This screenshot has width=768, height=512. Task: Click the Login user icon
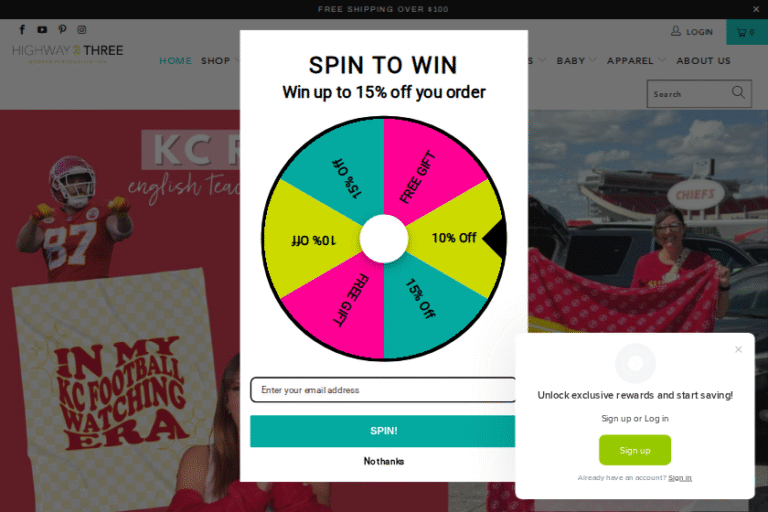pyautogui.click(x=676, y=31)
